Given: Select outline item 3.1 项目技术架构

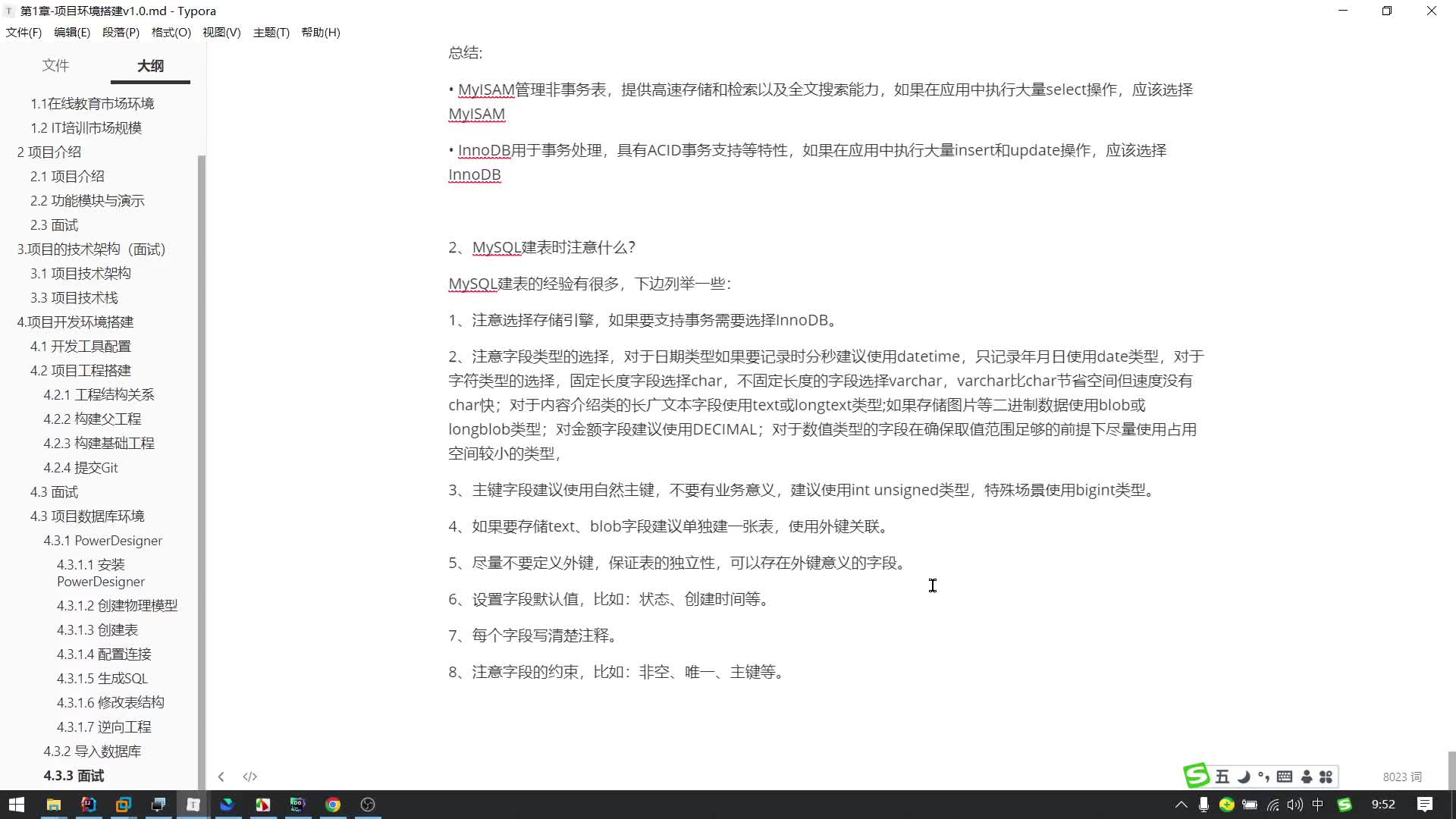Looking at the screenshot, I should click(80, 273).
